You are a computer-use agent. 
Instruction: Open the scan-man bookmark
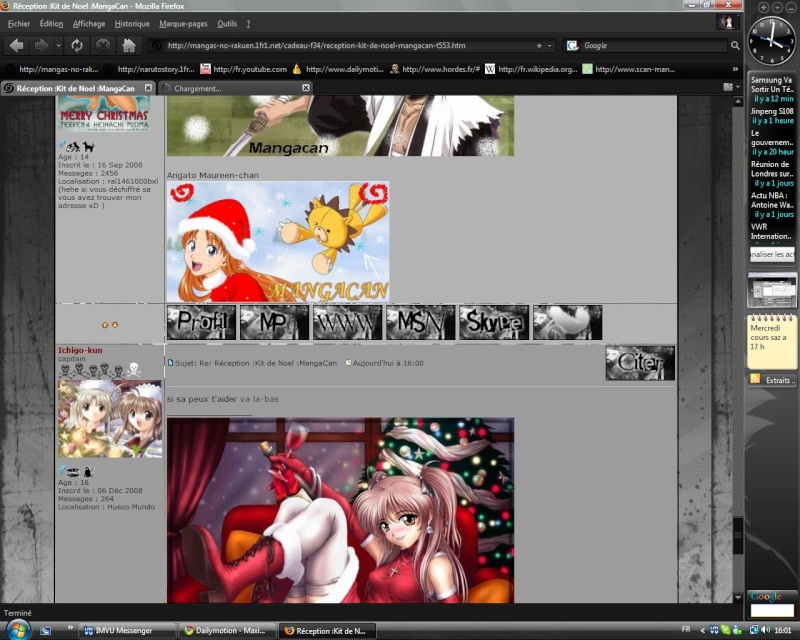click(x=629, y=69)
